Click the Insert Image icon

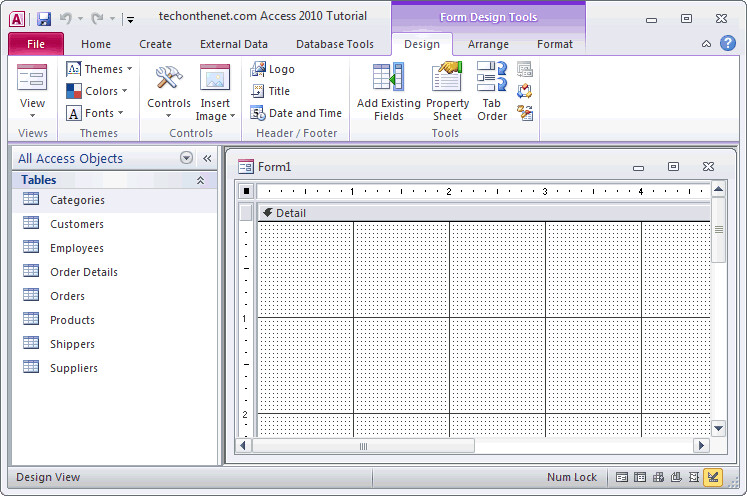[x=215, y=78]
